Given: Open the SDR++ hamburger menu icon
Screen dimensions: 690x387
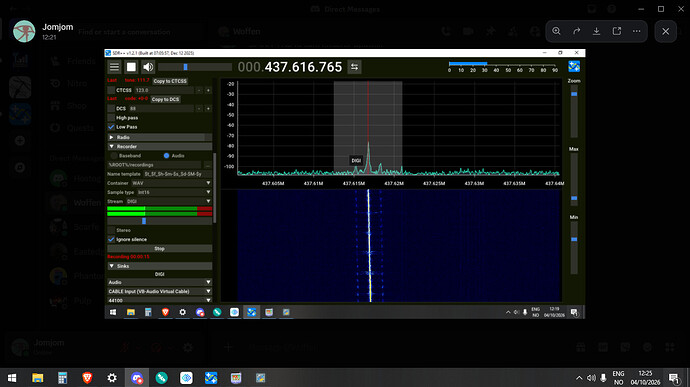Looking at the screenshot, I should pyautogui.click(x=114, y=67).
